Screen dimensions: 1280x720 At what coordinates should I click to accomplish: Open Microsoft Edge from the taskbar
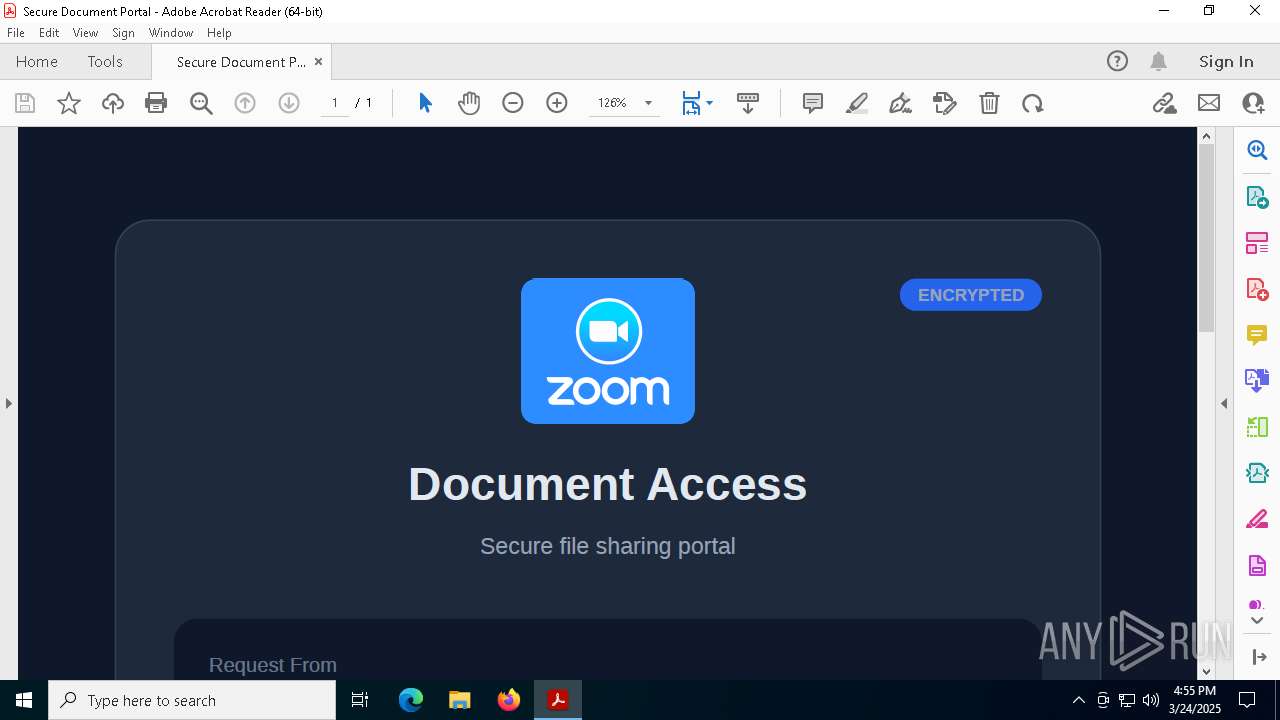tap(411, 700)
